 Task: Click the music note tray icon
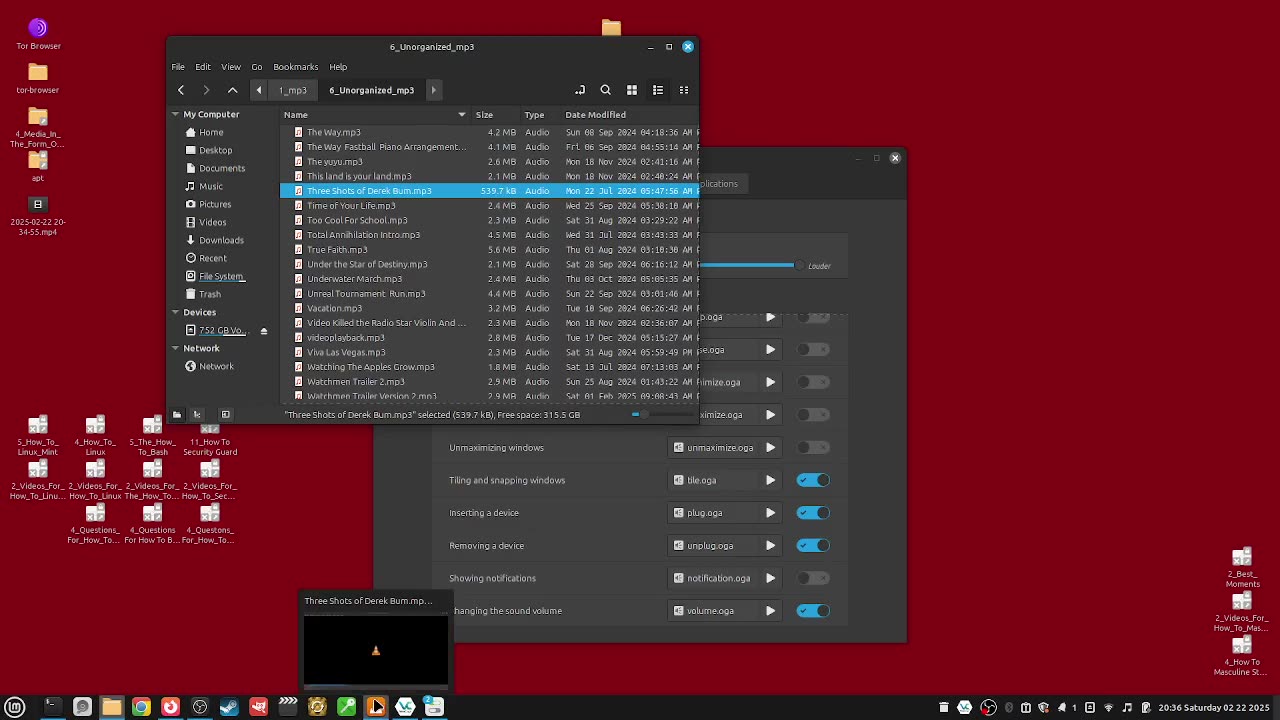click(1127, 707)
